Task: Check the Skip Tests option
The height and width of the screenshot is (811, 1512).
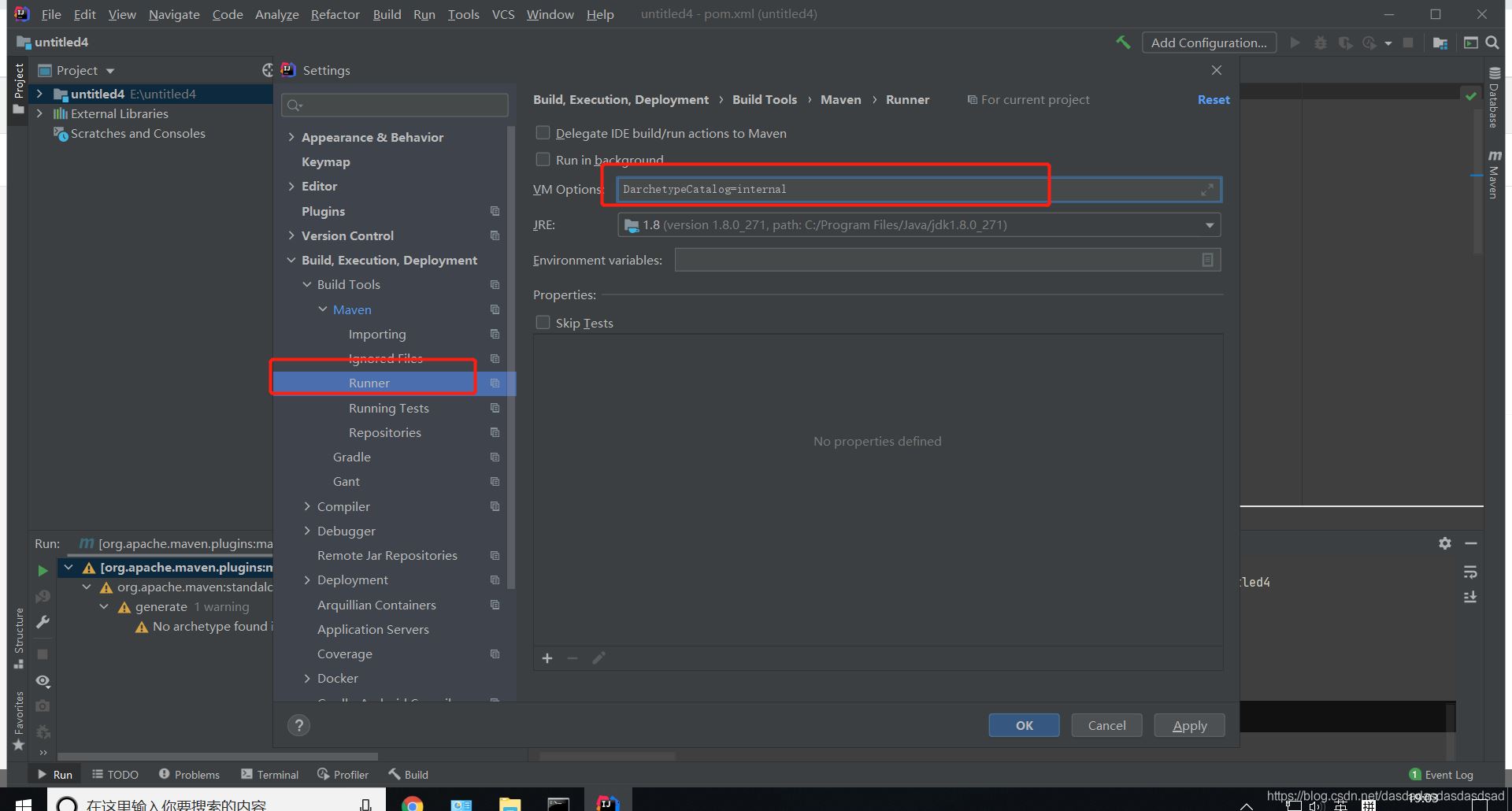Action: pos(543,323)
